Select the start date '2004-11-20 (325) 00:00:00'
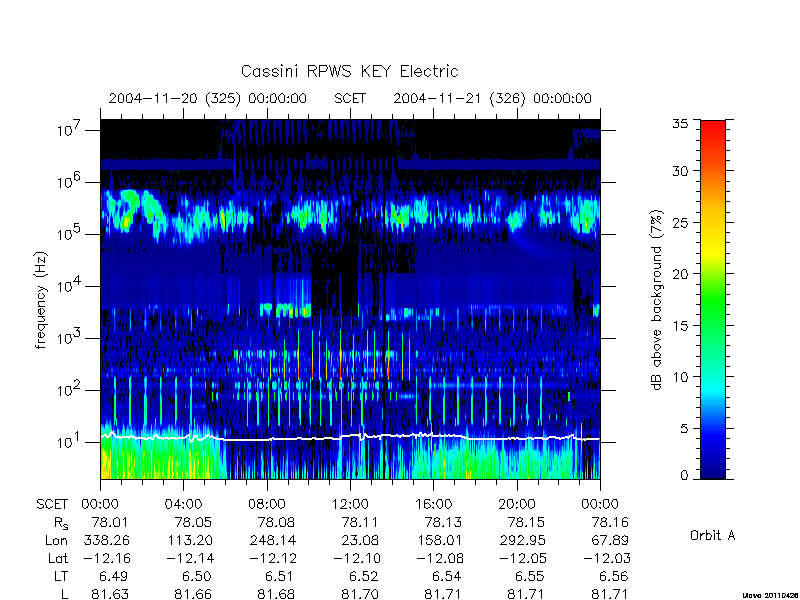 [208, 98]
